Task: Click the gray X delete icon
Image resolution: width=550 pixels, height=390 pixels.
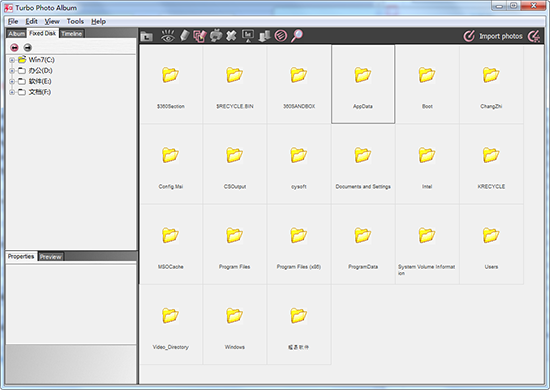Action: [x=231, y=36]
